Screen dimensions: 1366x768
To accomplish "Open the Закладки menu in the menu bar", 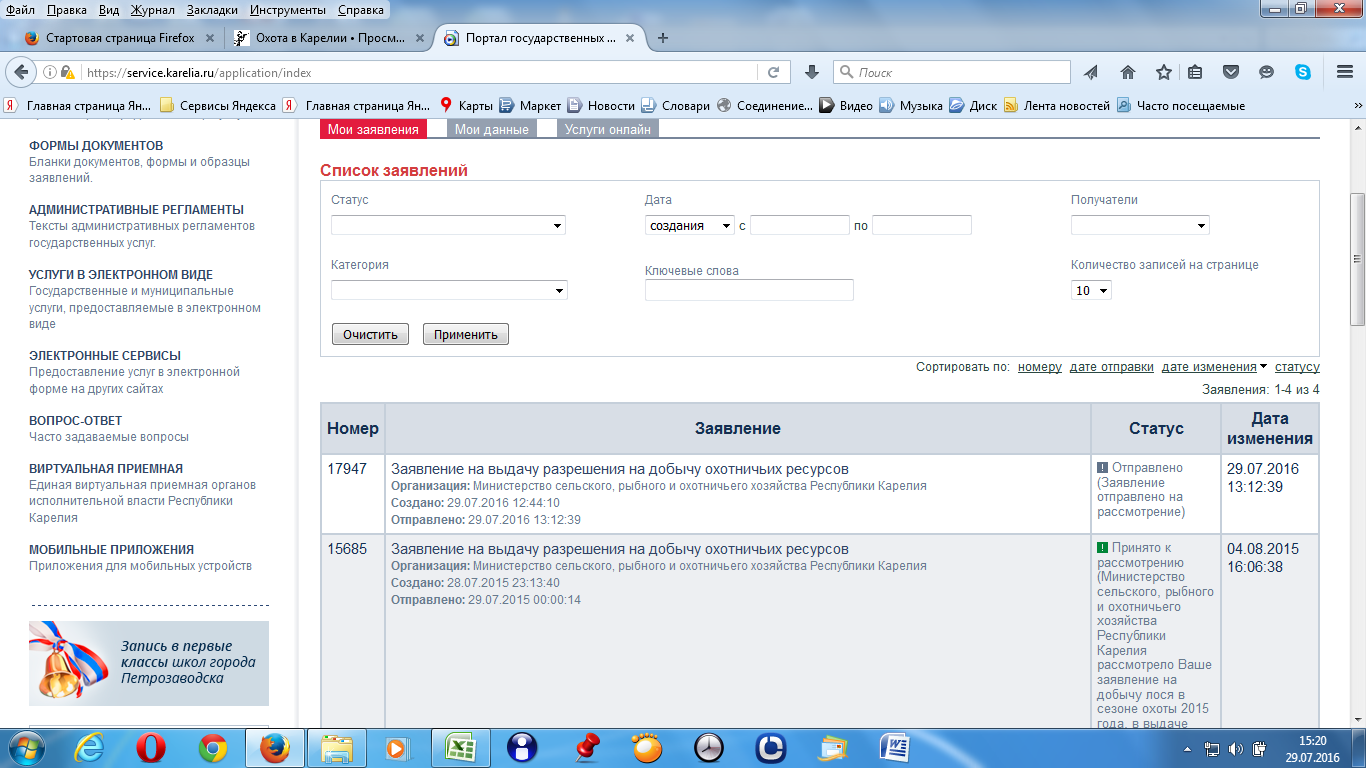I will click(213, 10).
